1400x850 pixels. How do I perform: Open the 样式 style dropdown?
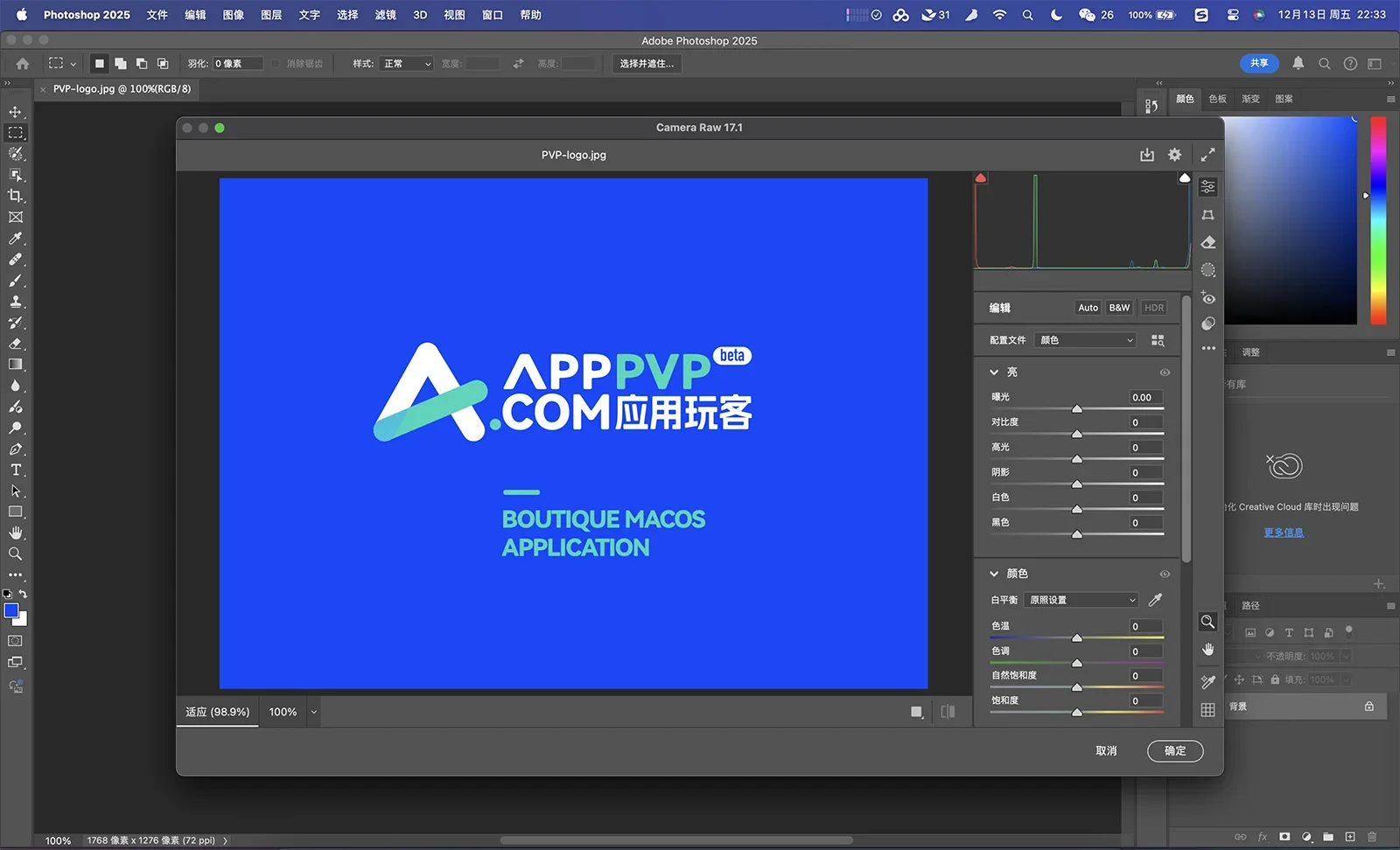[x=407, y=64]
